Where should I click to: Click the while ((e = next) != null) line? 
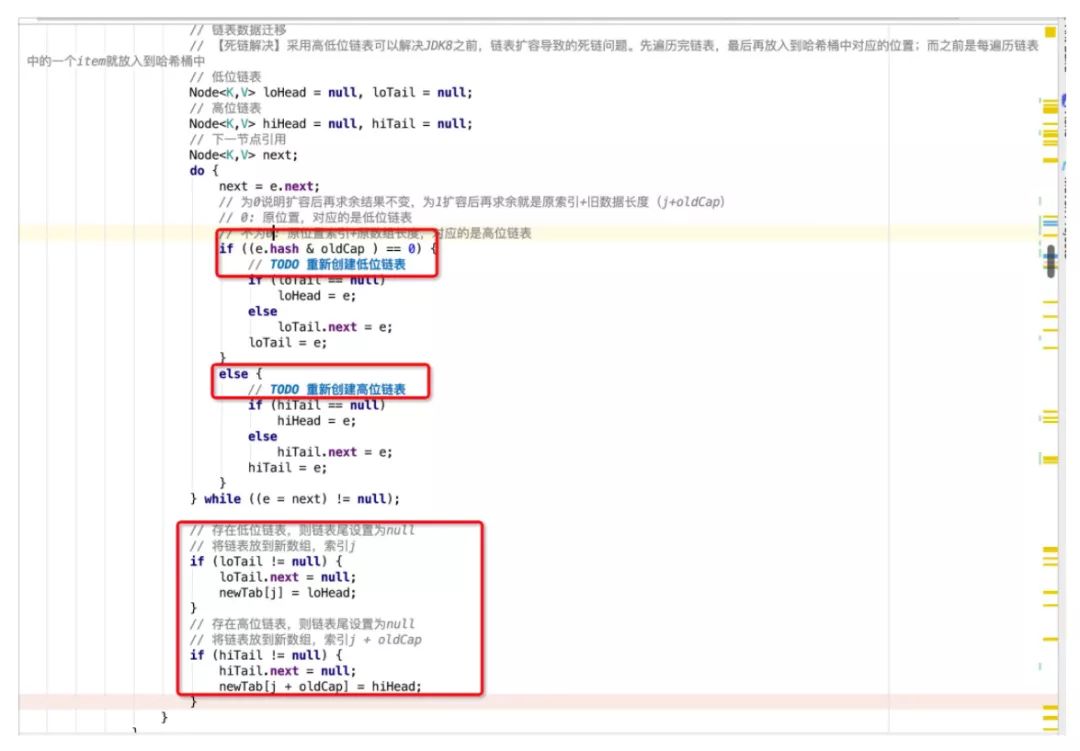point(295,499)
